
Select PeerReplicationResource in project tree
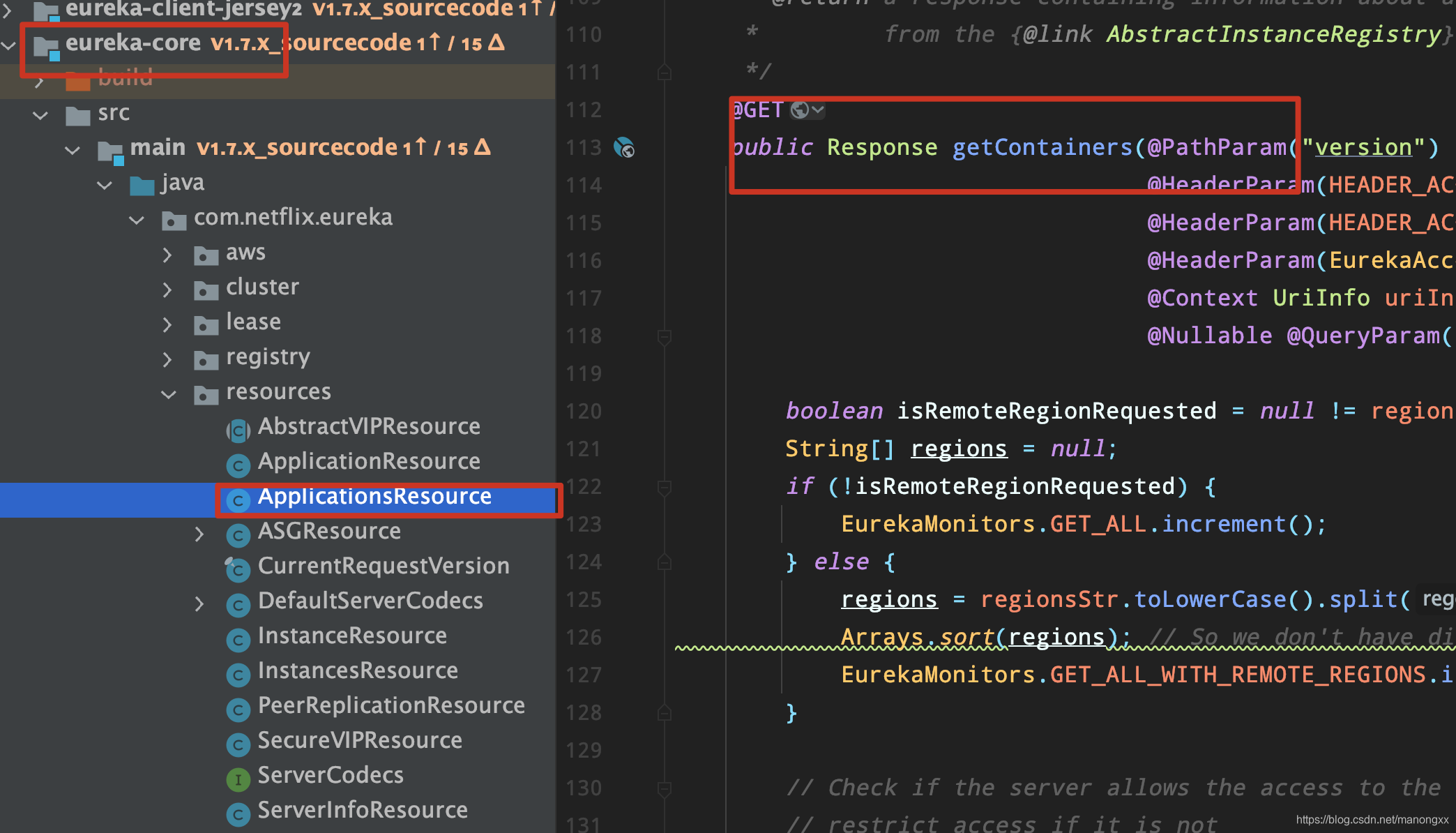coord(391,705)
